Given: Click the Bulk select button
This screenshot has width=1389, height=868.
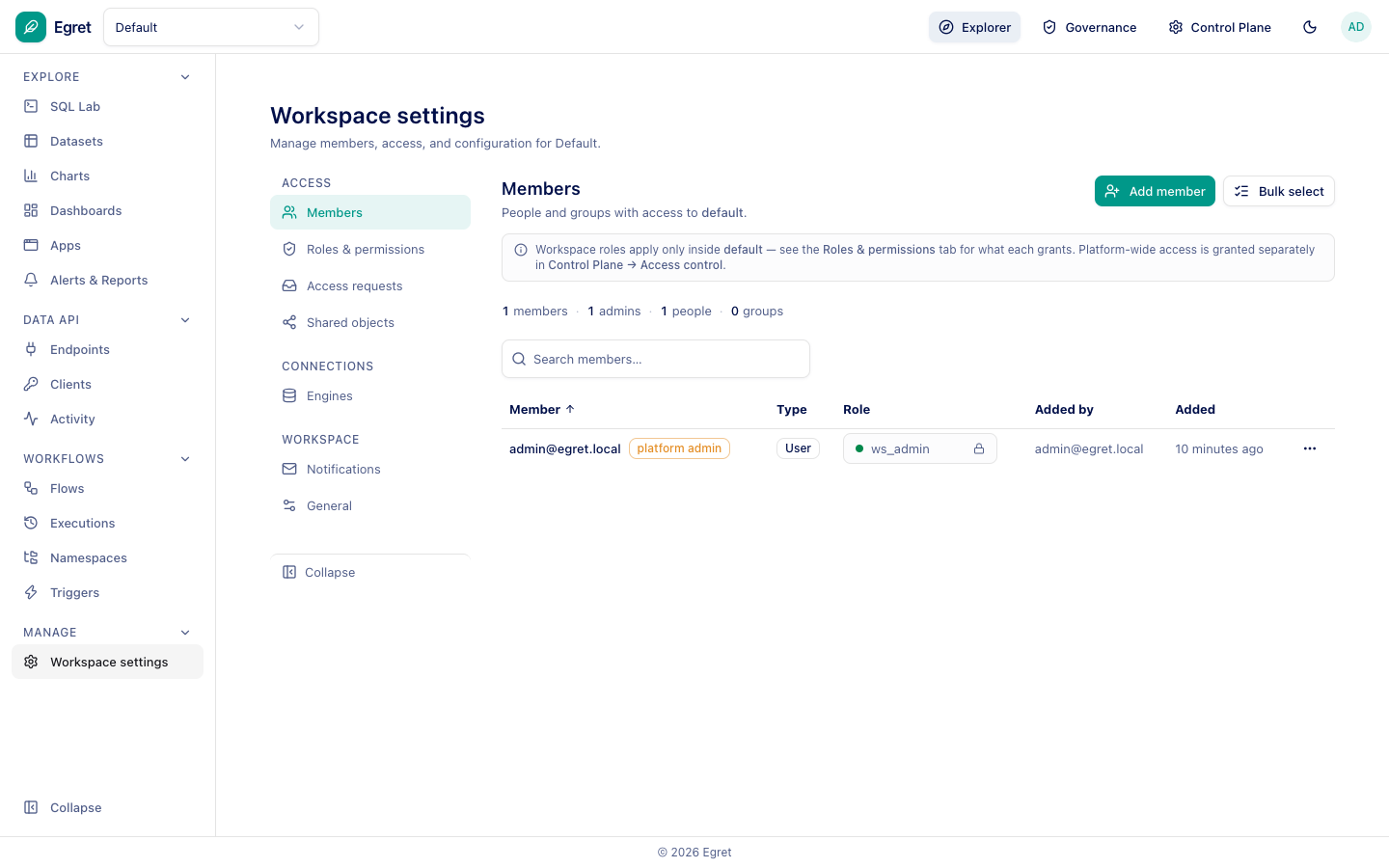Looking at the screenshot, I should pyautogui.click(x=1279, y=191).
